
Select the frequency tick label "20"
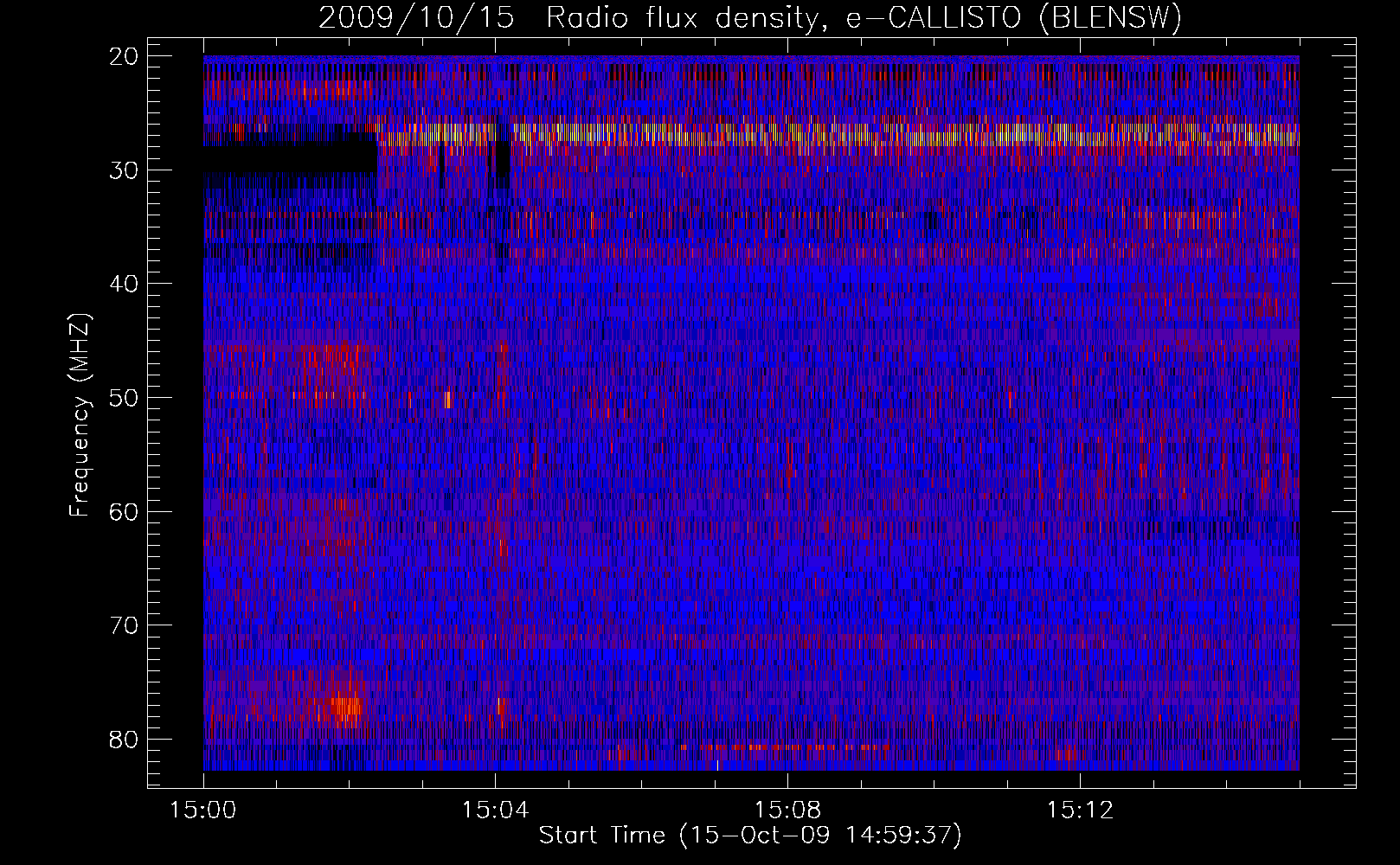tap(125, 56)
